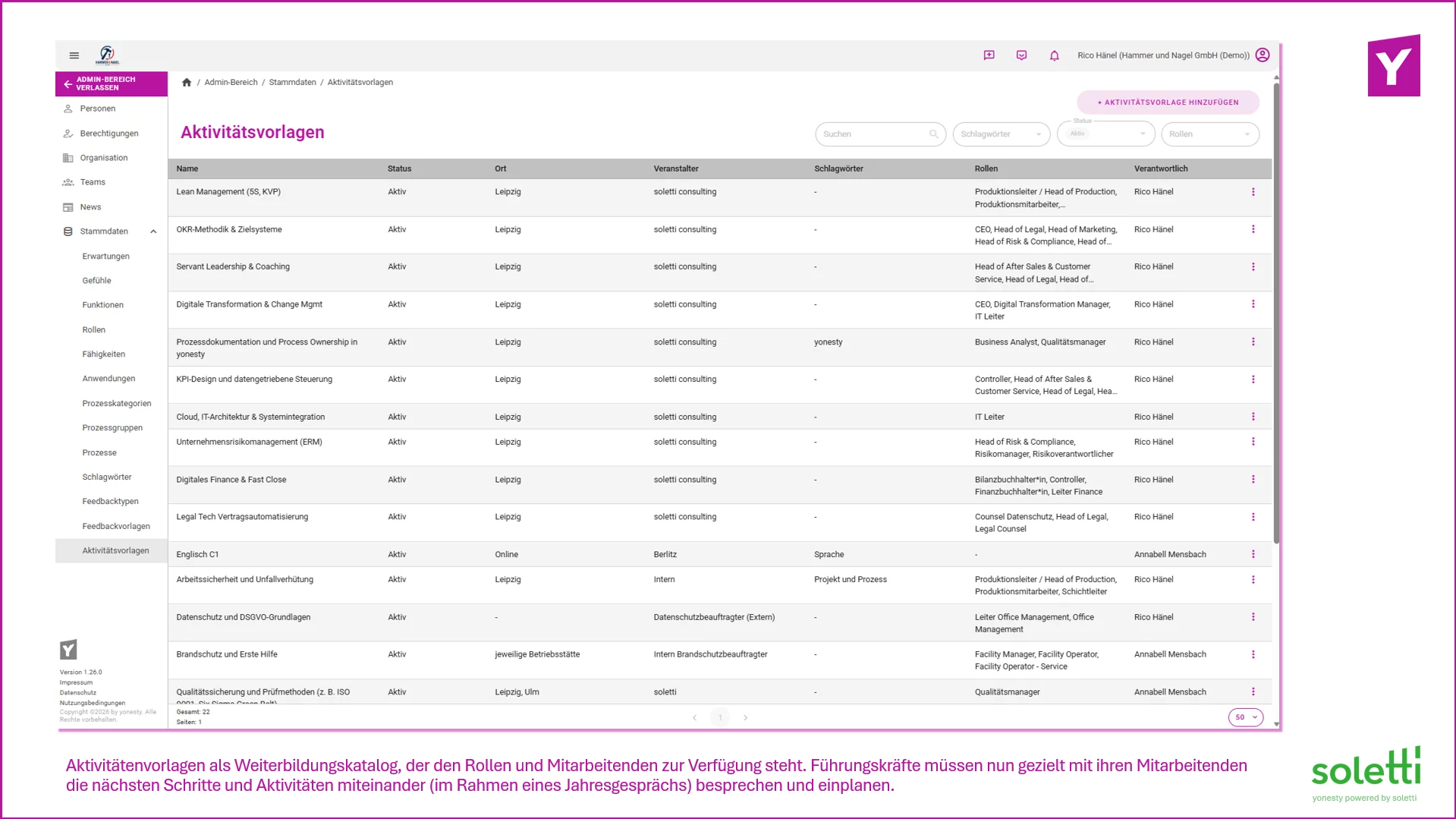This screenshot has height=819, width=1456.
Task: Open the hamburger menu icon
Action: tap(74, 55)
